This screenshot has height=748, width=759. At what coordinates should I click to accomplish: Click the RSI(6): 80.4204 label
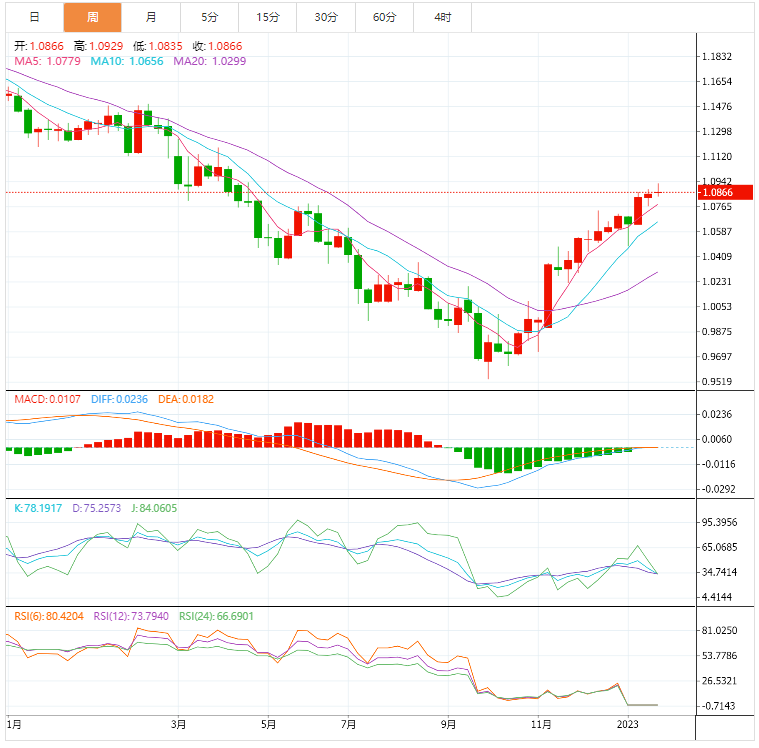[49, 616]
